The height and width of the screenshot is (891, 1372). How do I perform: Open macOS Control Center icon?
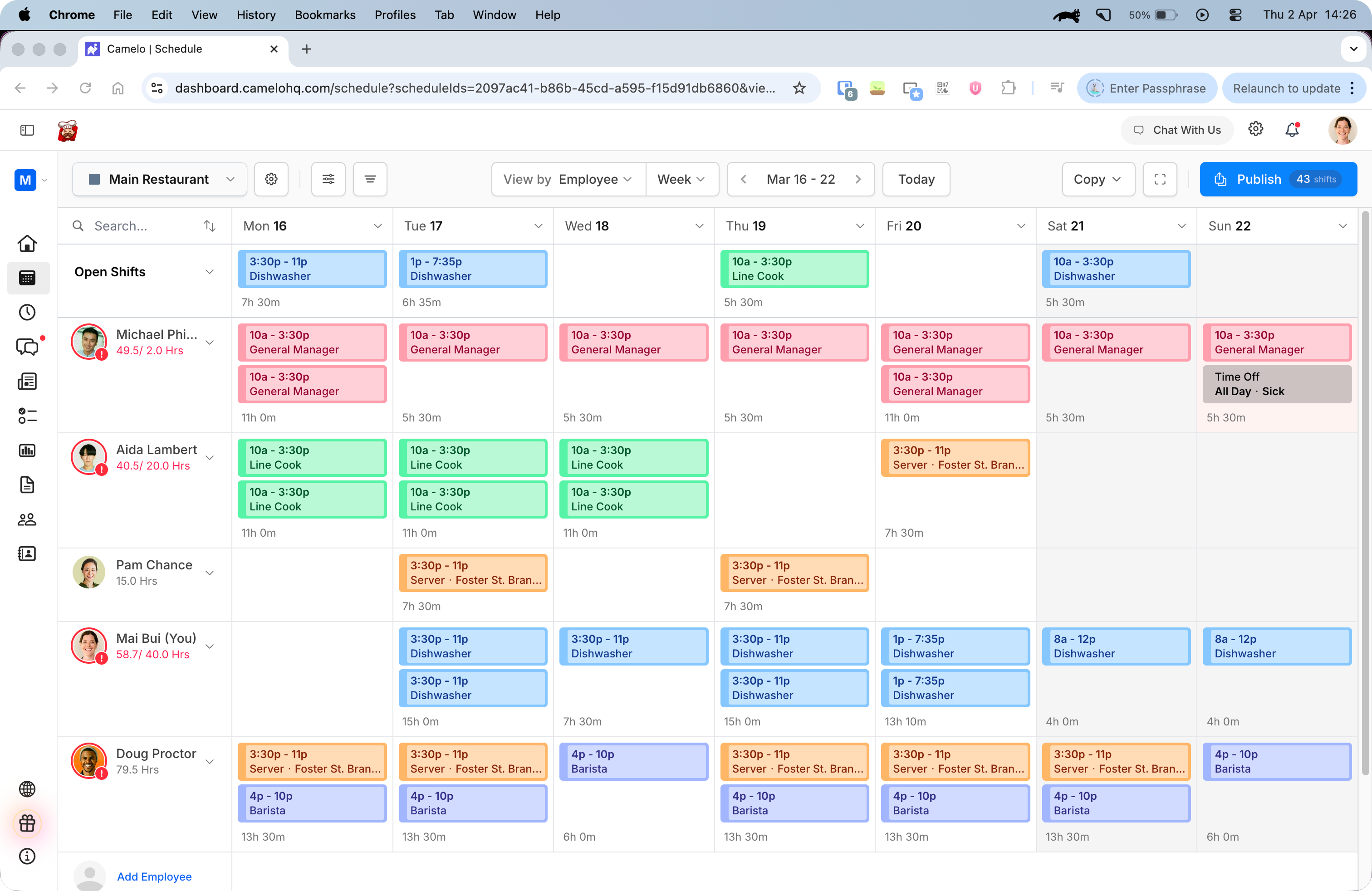point(1235,15)
